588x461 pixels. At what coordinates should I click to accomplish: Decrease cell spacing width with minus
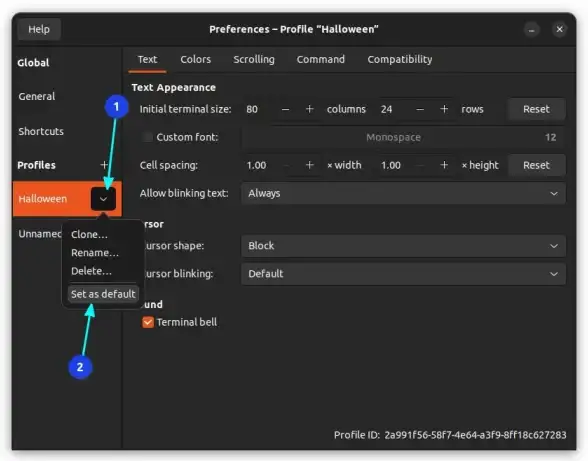[286, 165]
